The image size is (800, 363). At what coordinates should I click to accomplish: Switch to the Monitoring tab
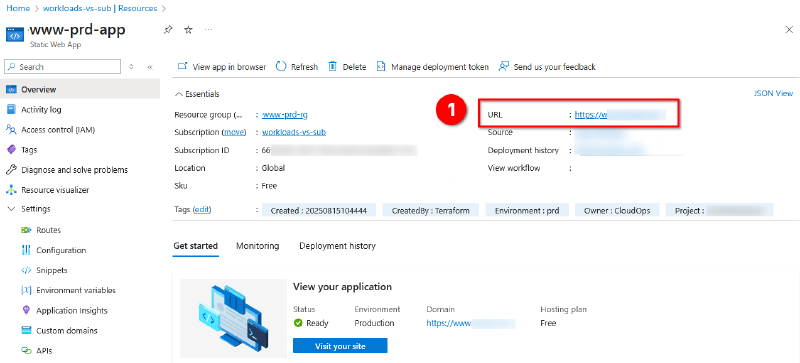[x=258, y=246]
